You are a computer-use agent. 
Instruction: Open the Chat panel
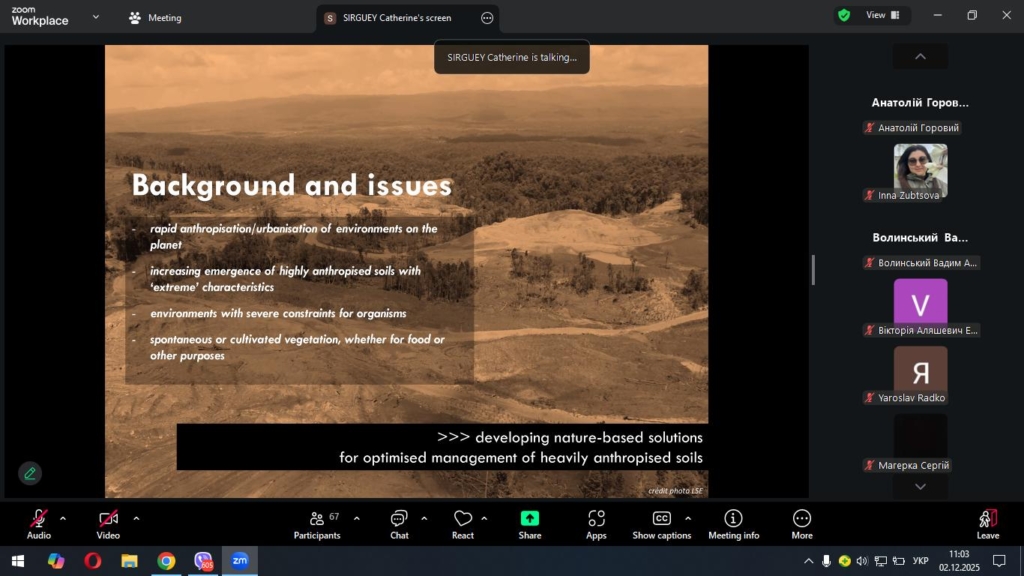click(x=399, y=523)
